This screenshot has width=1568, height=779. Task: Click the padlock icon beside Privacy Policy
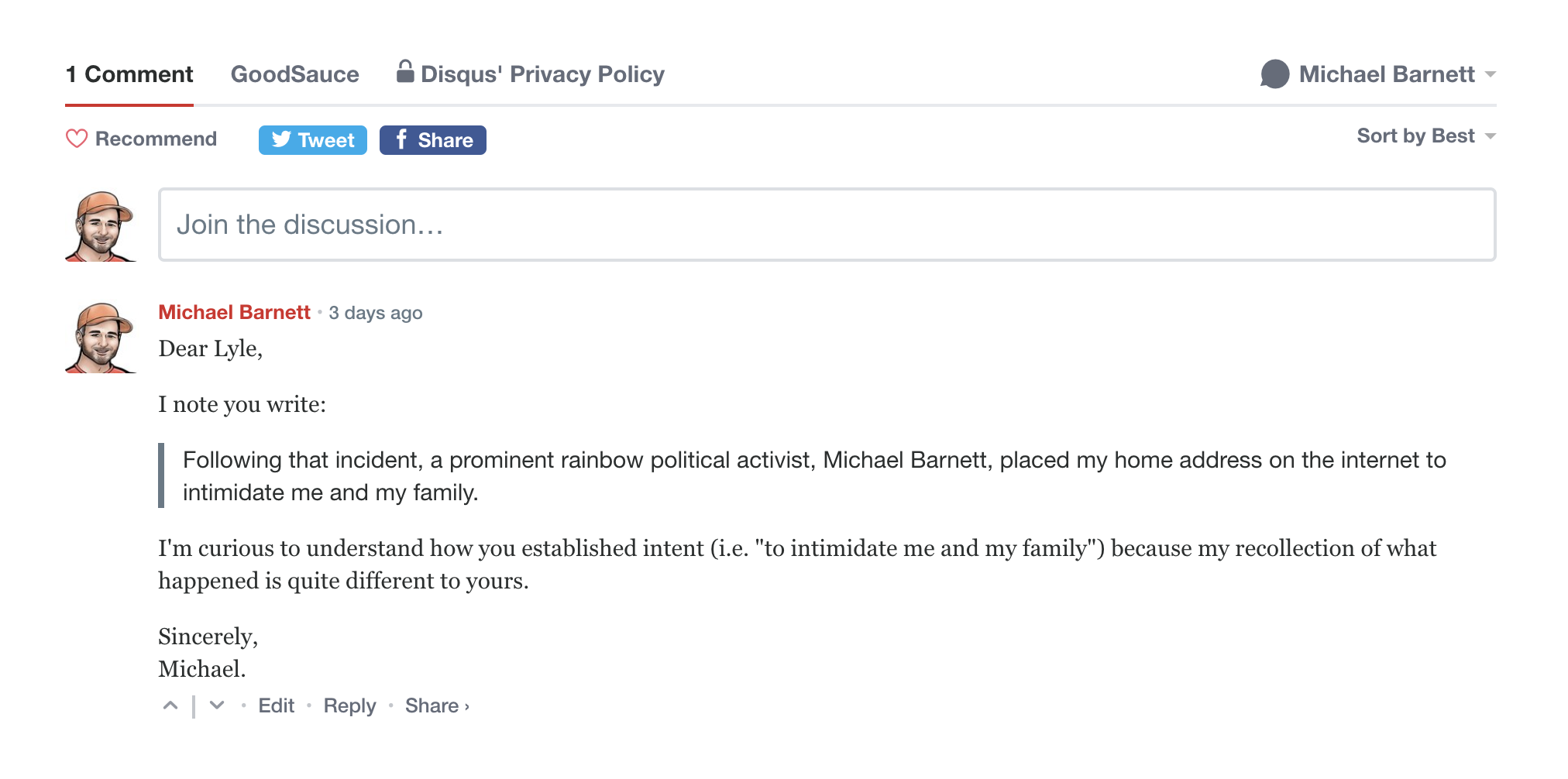point(404,72)
